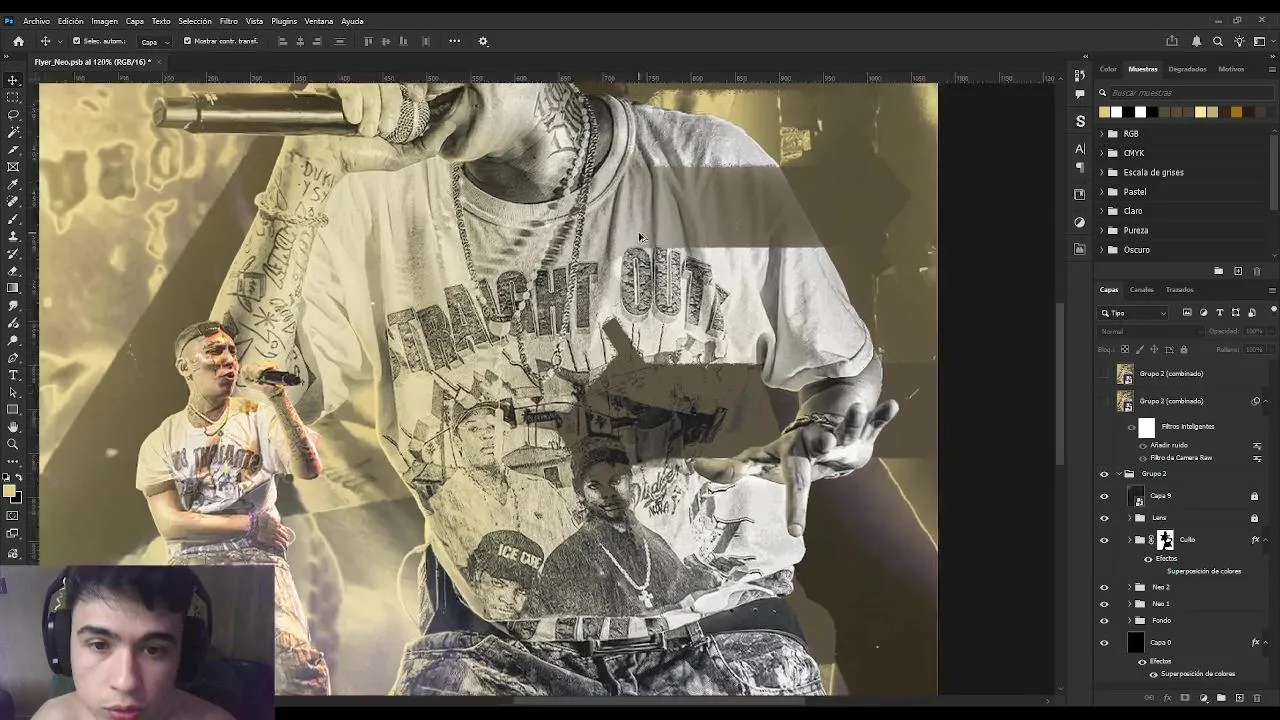Screen dimensions: 1280x720
Task: Select the Clone Stamp tool
Action: pos(13,236)
